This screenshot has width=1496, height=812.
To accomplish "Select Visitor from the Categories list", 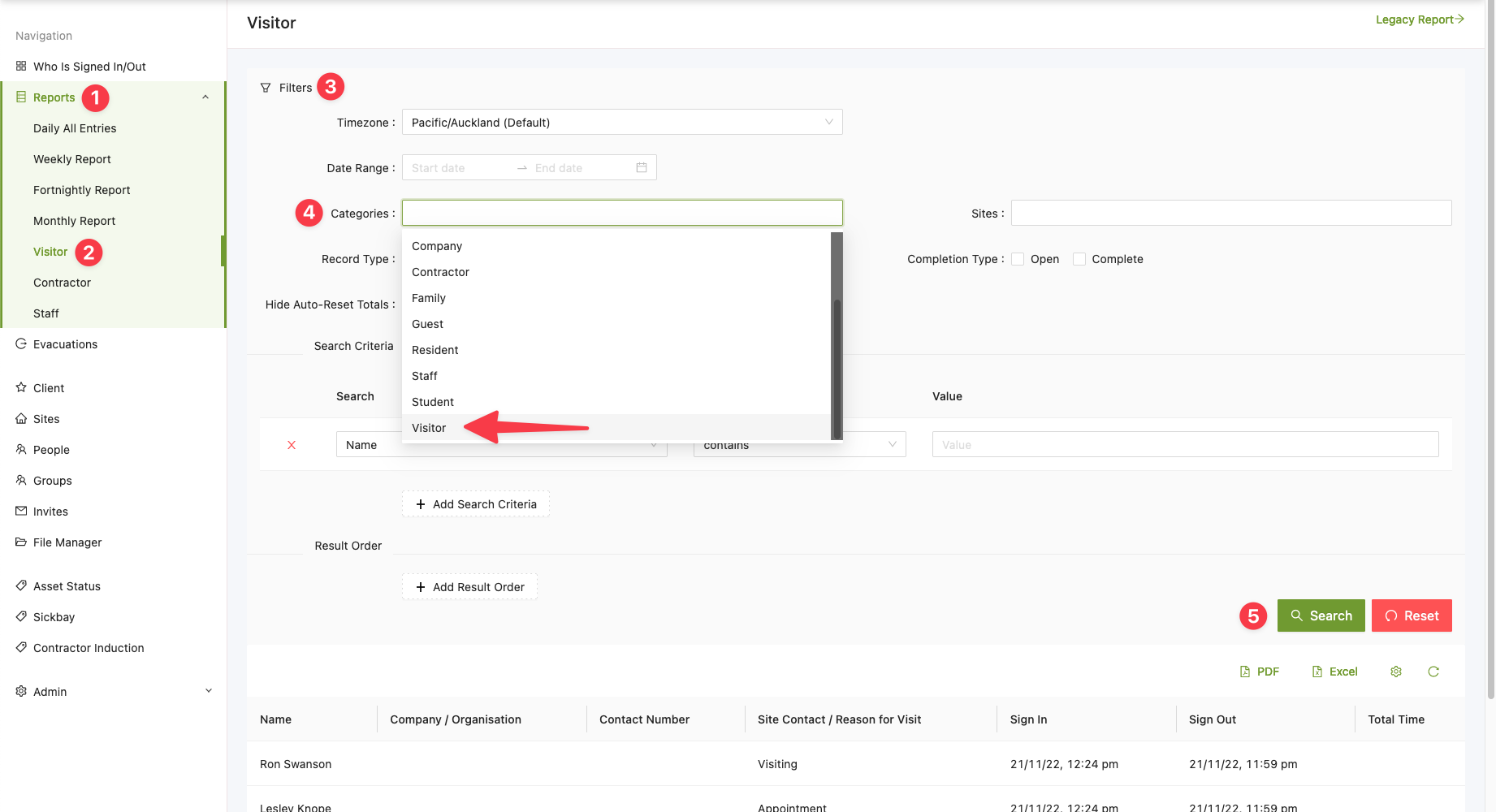I will pyautogui.click(x=429, y=428).
